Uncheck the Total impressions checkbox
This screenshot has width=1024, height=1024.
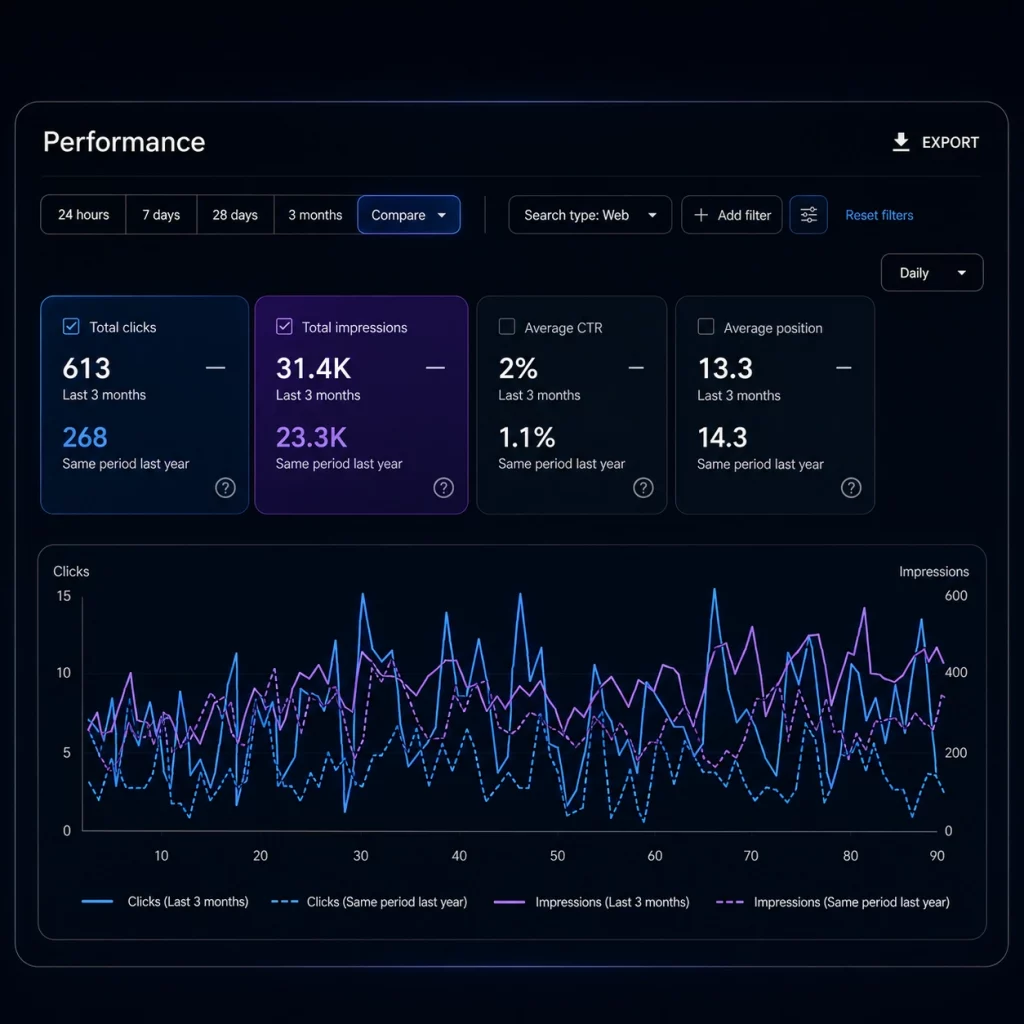(x=284, y=327)
